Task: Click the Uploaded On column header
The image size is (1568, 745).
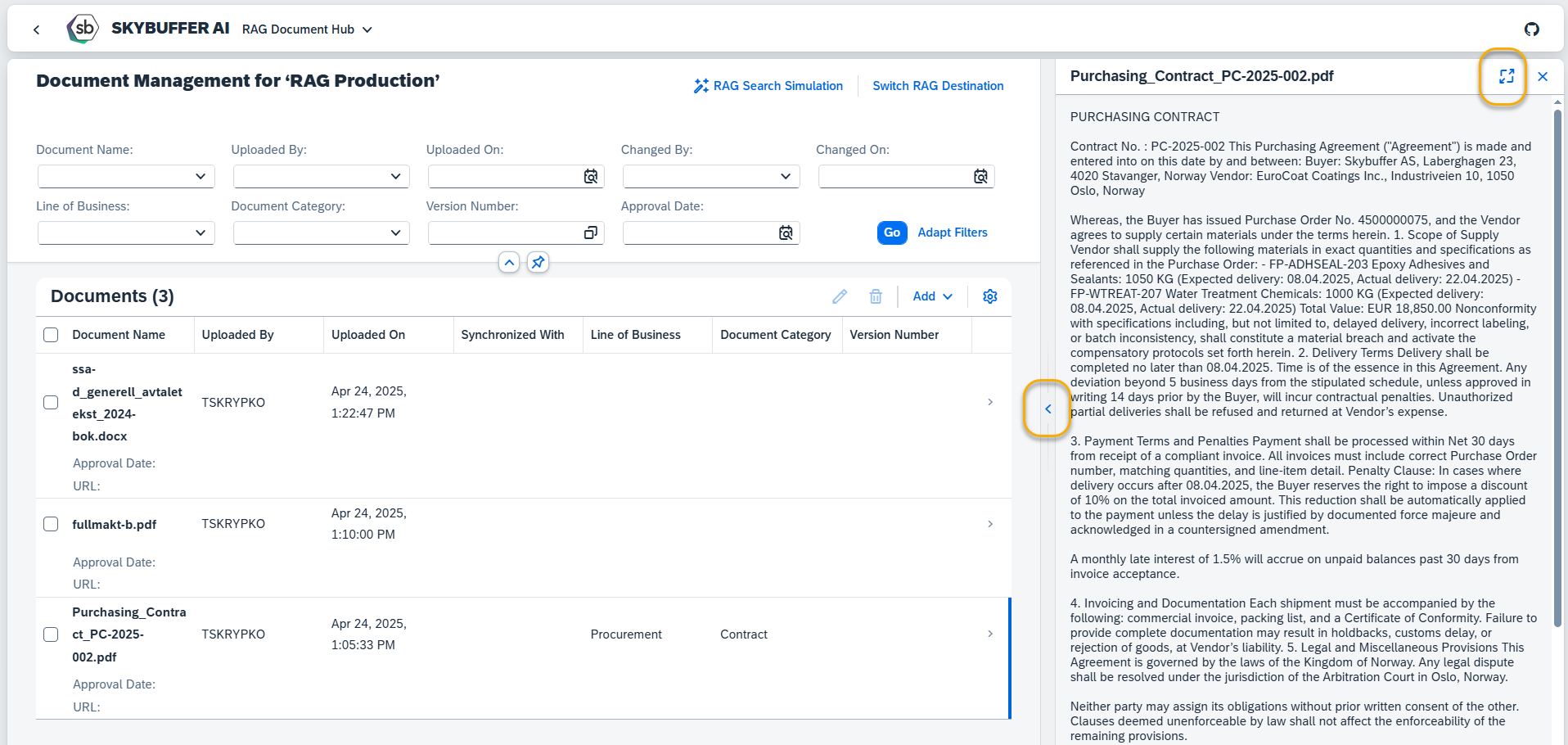Action: 368,335
